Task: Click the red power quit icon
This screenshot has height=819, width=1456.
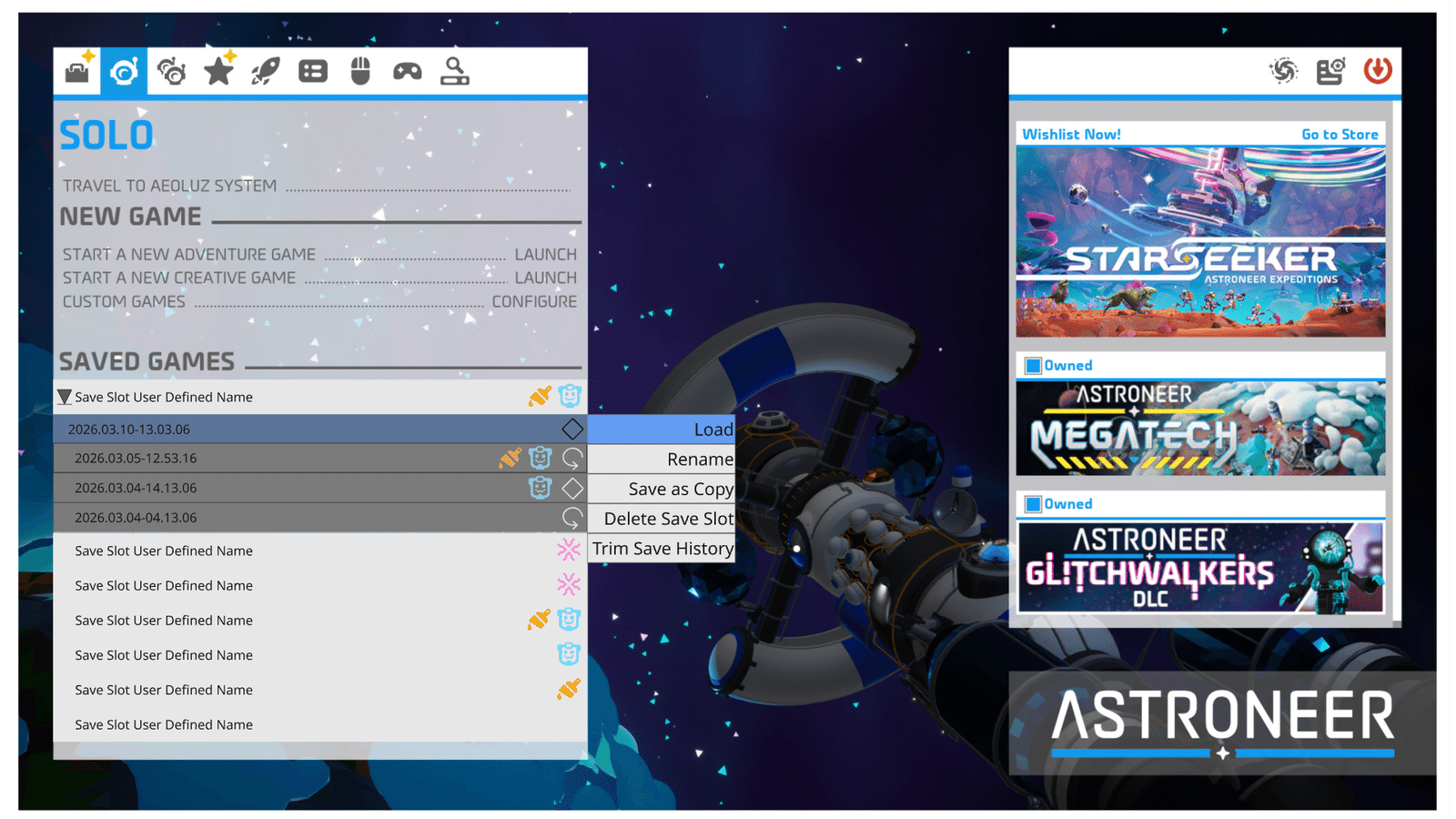Action: [x=1378, y=70]
